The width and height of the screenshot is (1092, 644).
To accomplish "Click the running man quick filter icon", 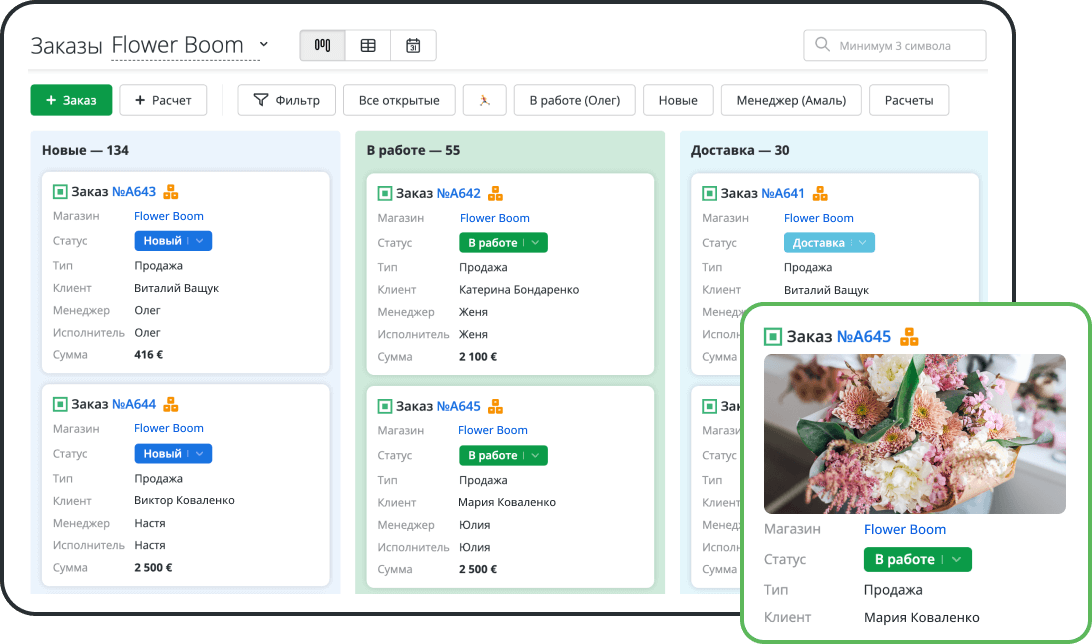I will click(x=484, y=100).
